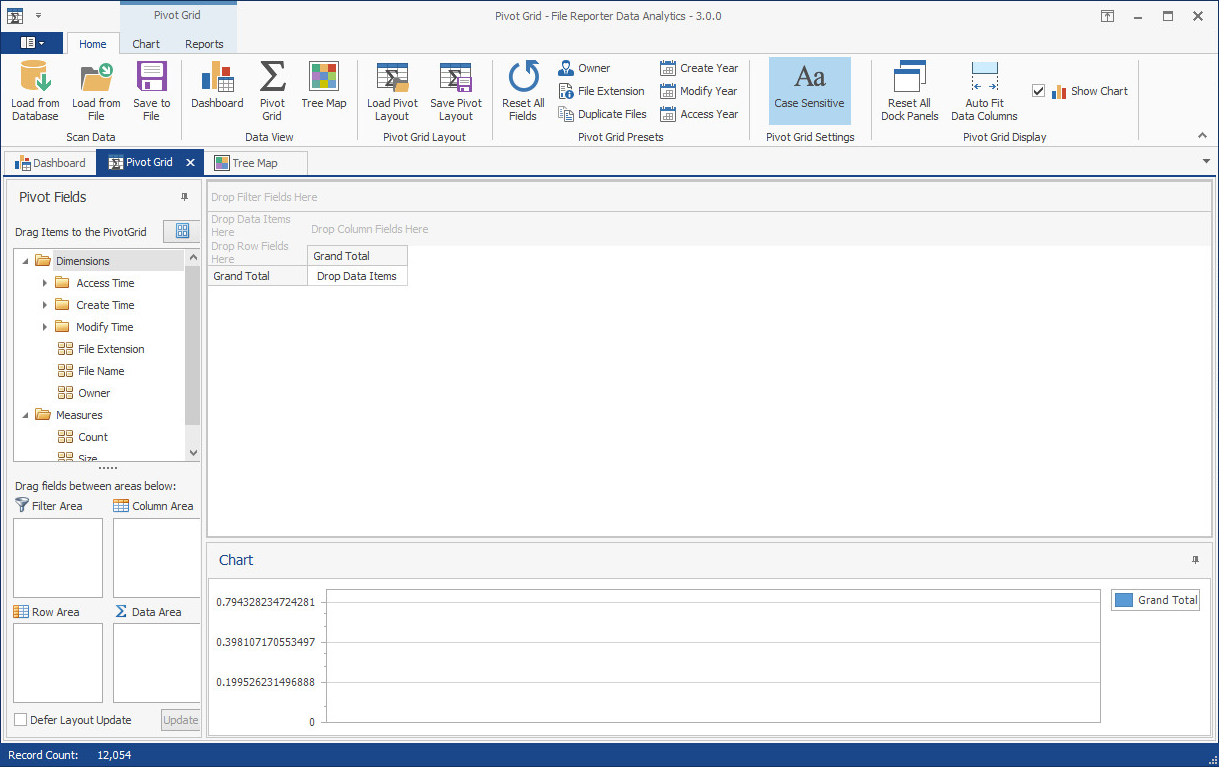This screenshot has height=767, width=1219.
Task: Click the Column Area box
Action: click(157, 558)
